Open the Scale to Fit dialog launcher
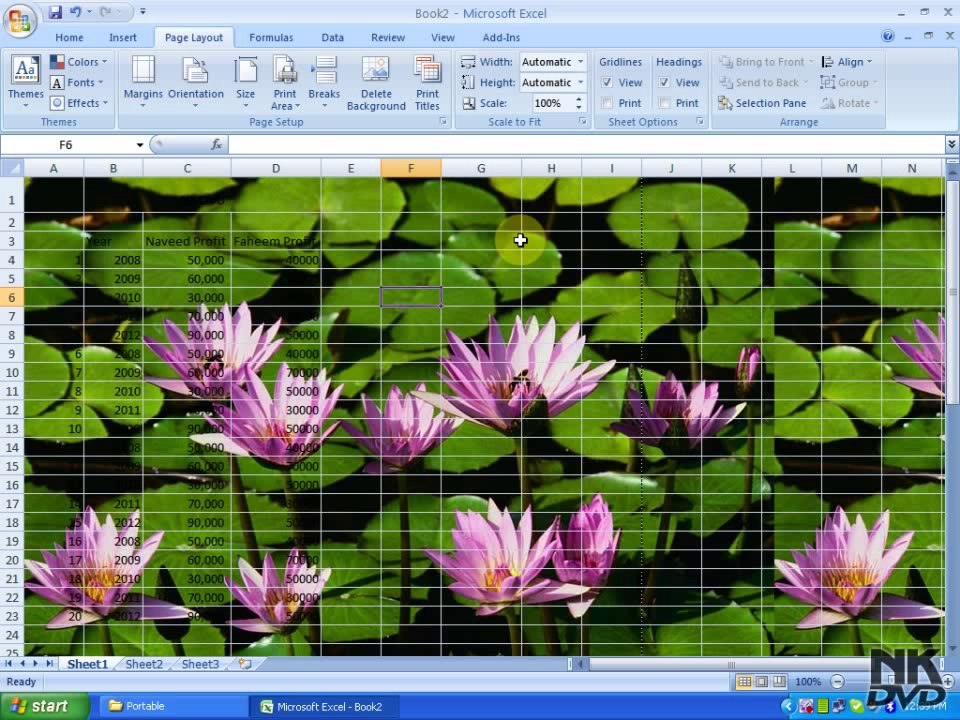This screenshot has width=960, height=720. [x=583, y=122]
